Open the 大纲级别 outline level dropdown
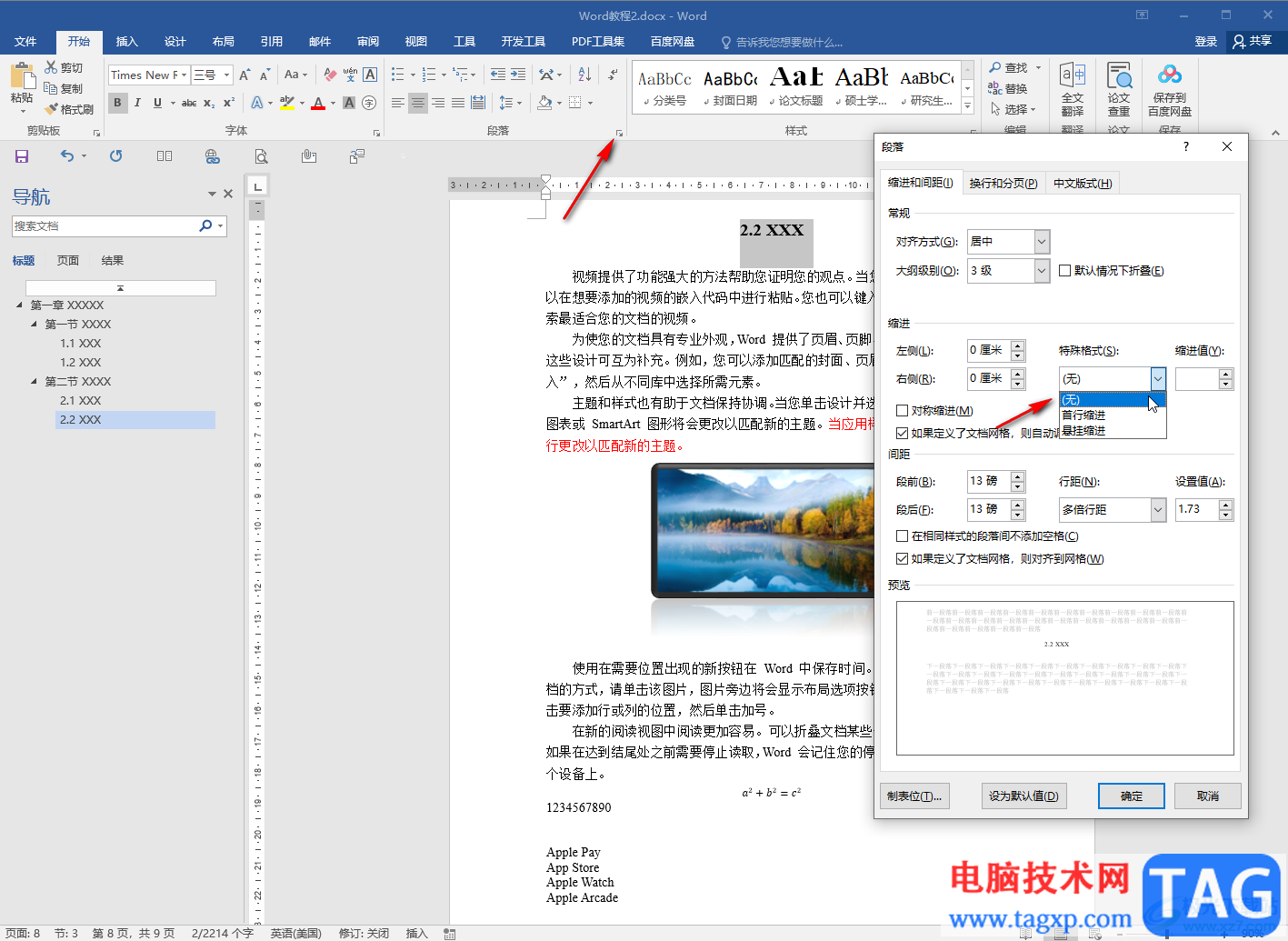The image size is (1288, 941). tap(1043, 270)
